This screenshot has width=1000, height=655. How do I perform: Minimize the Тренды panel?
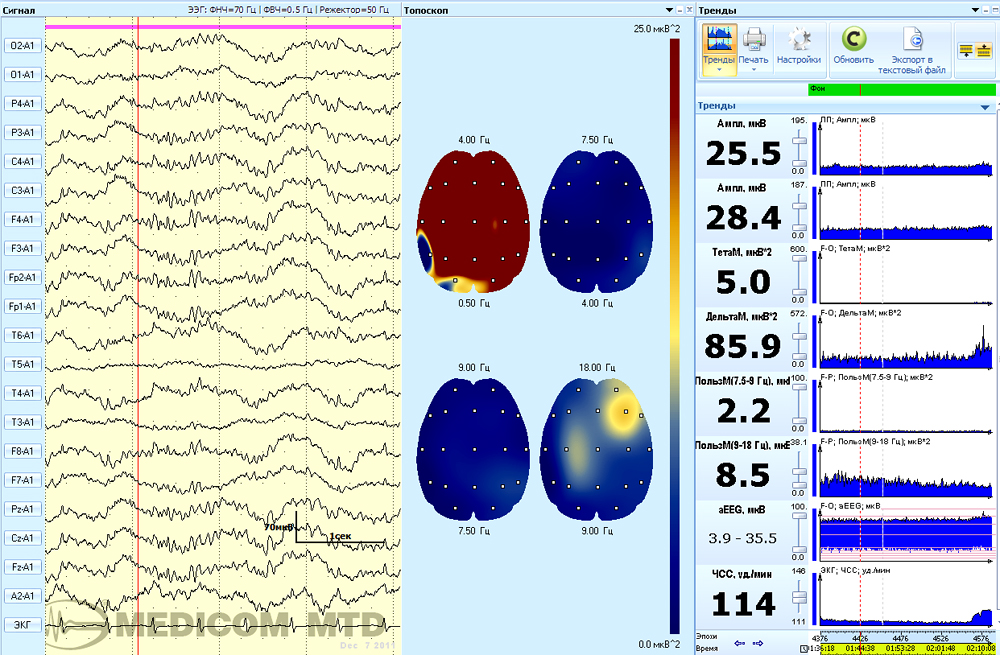point(985,10)
